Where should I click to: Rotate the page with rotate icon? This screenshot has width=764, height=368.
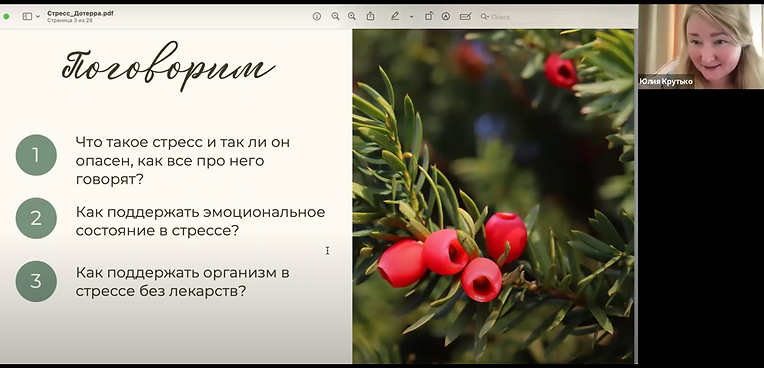coord(429,16)
